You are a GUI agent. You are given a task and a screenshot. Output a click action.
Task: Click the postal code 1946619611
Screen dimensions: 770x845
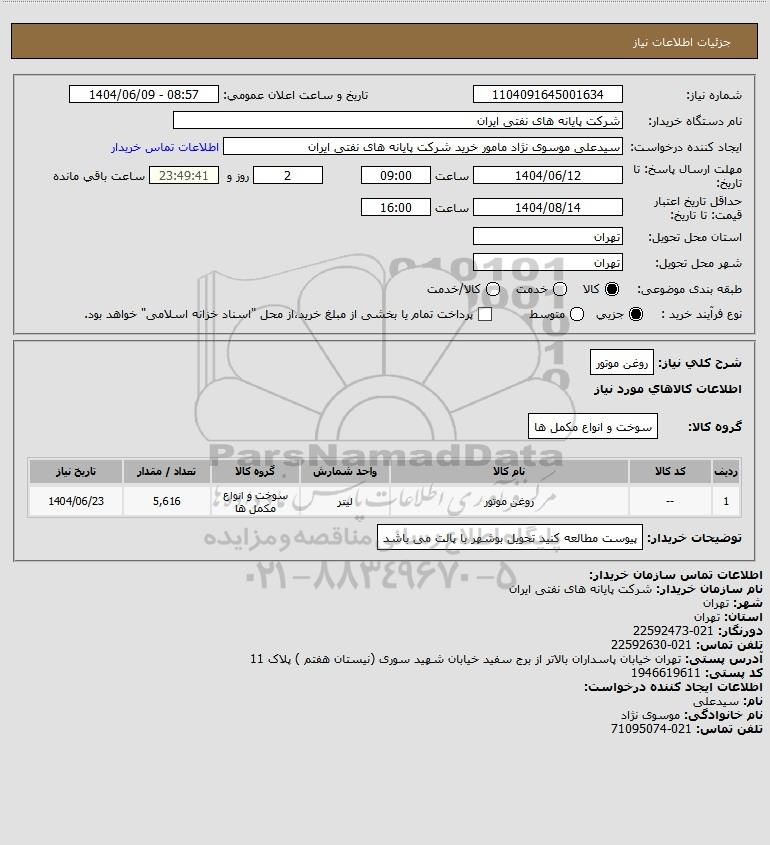click(x=665, y=673)
